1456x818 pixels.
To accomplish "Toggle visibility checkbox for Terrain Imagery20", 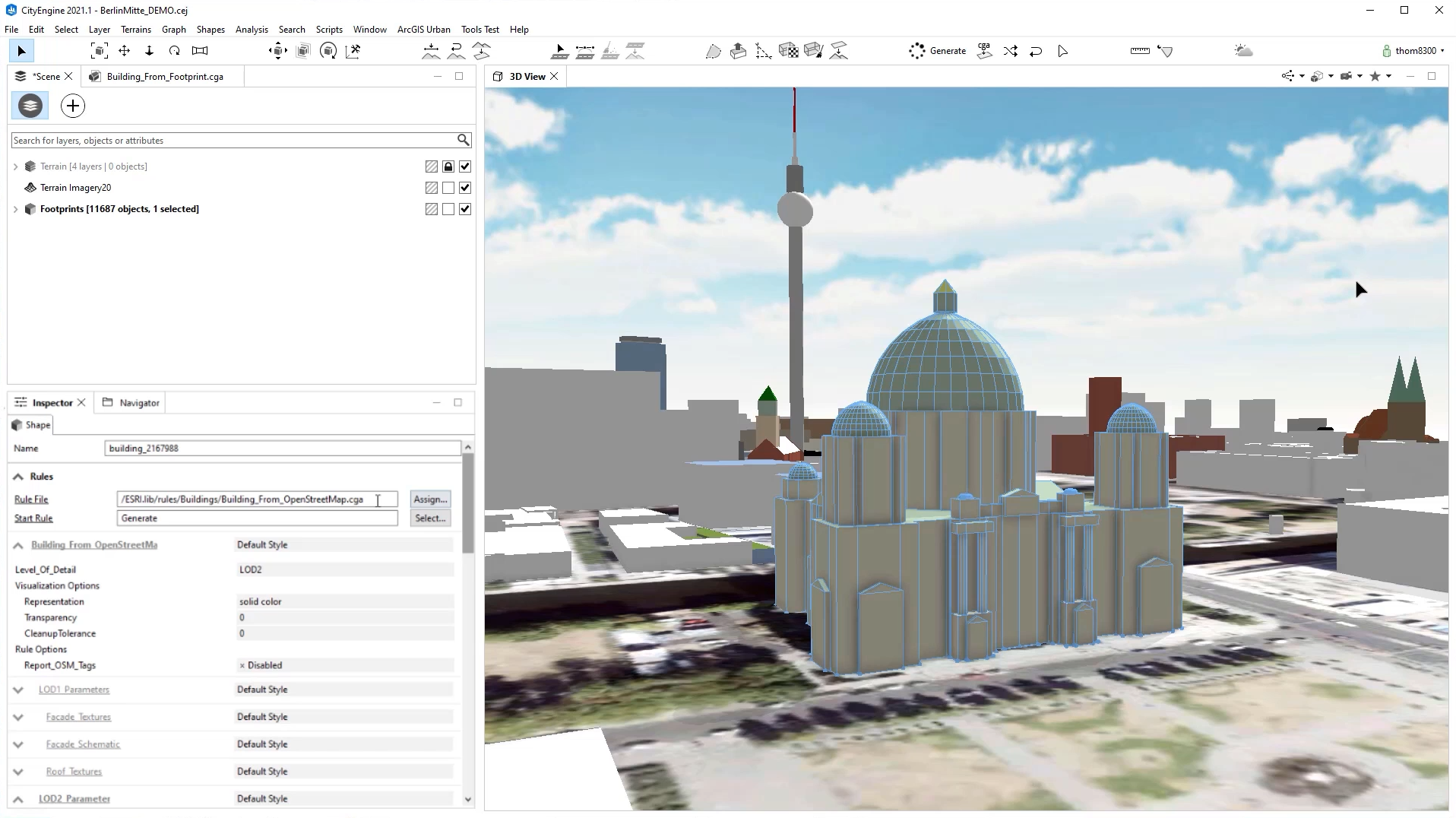I will [x=465, y=188].
